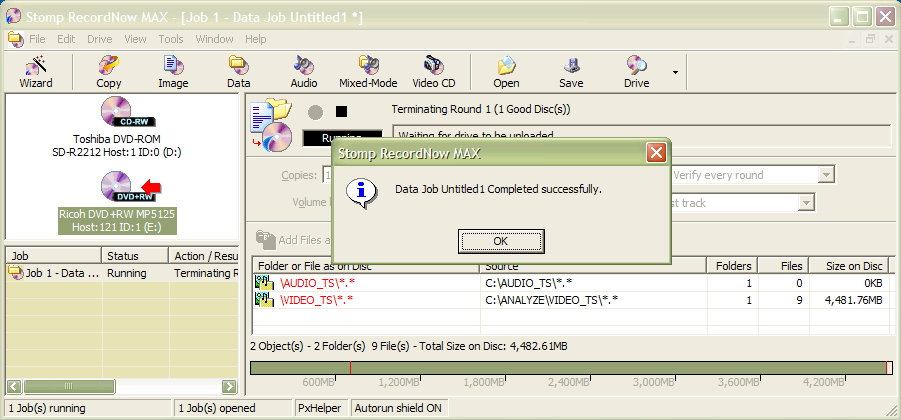Select the \AUDIO_TS\*.* entry
The image size is (901, 420).
click(x=317, y=283)
